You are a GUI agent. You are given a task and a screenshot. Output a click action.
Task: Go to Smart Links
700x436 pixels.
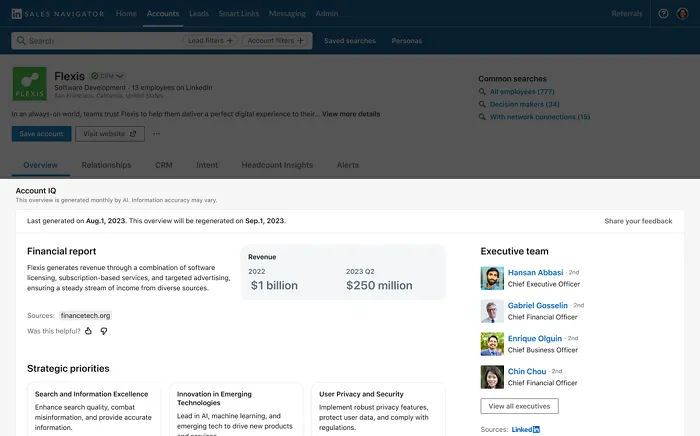point(238,14)
